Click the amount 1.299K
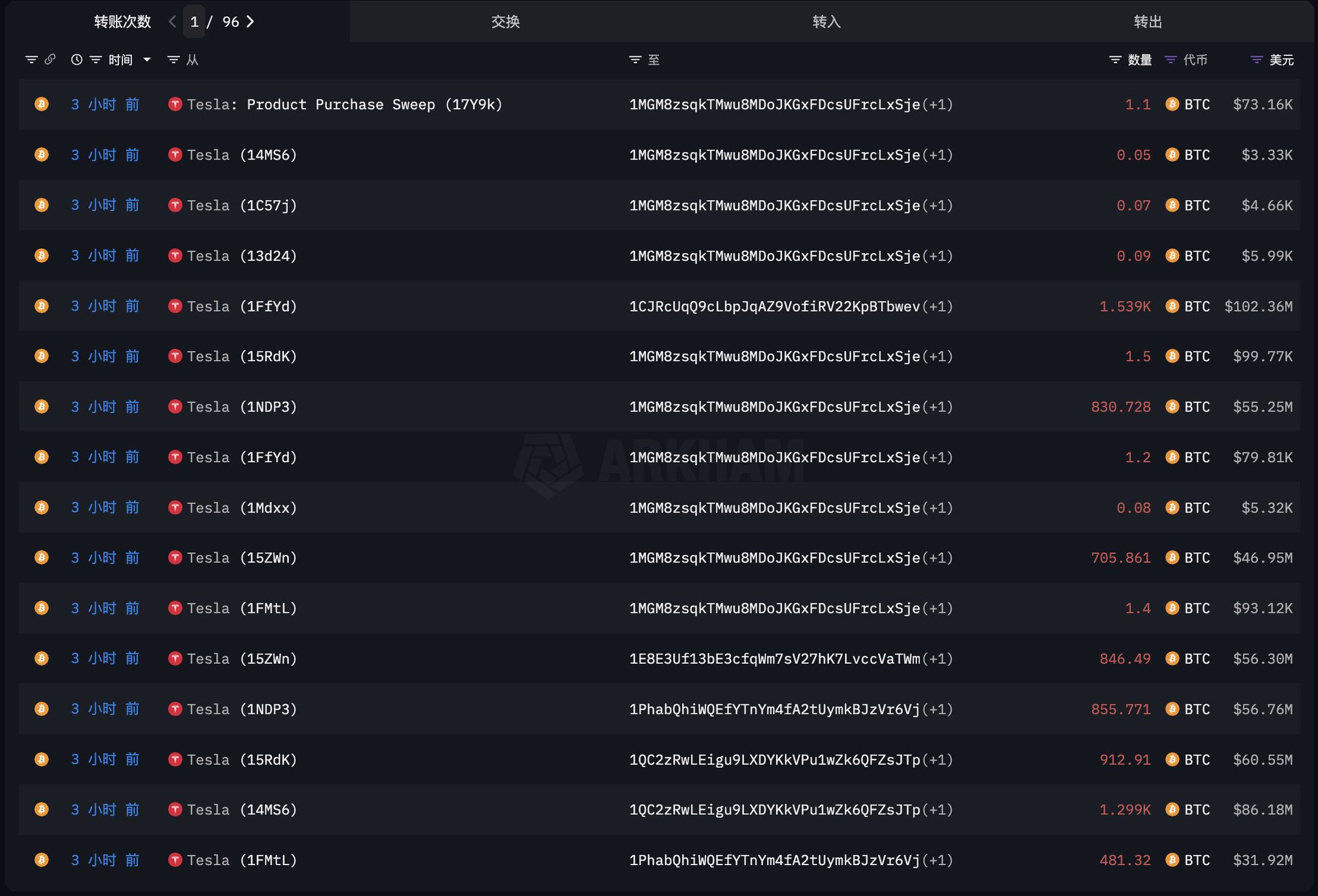 tap(1125, 810)
